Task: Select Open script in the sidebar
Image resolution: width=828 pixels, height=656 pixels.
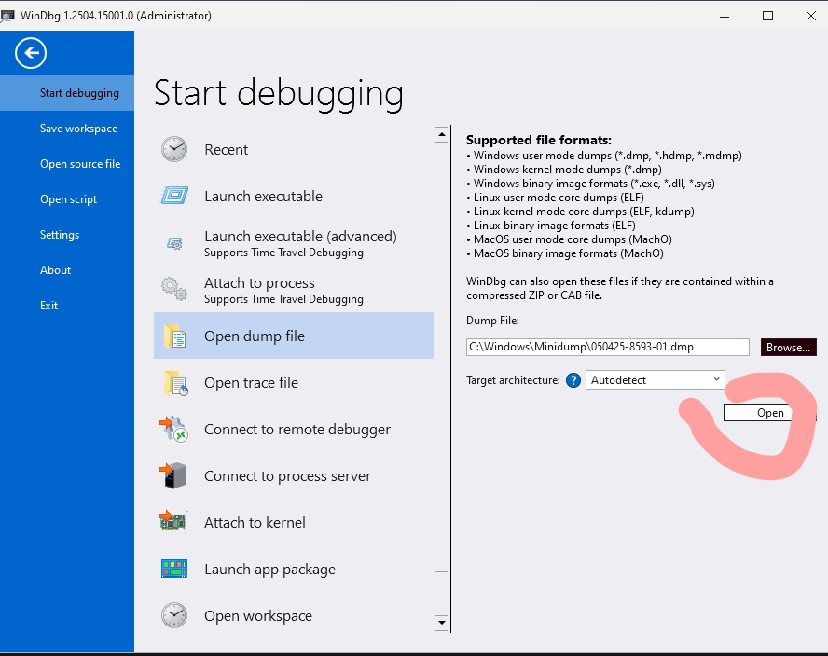Action: click(67, 199)
